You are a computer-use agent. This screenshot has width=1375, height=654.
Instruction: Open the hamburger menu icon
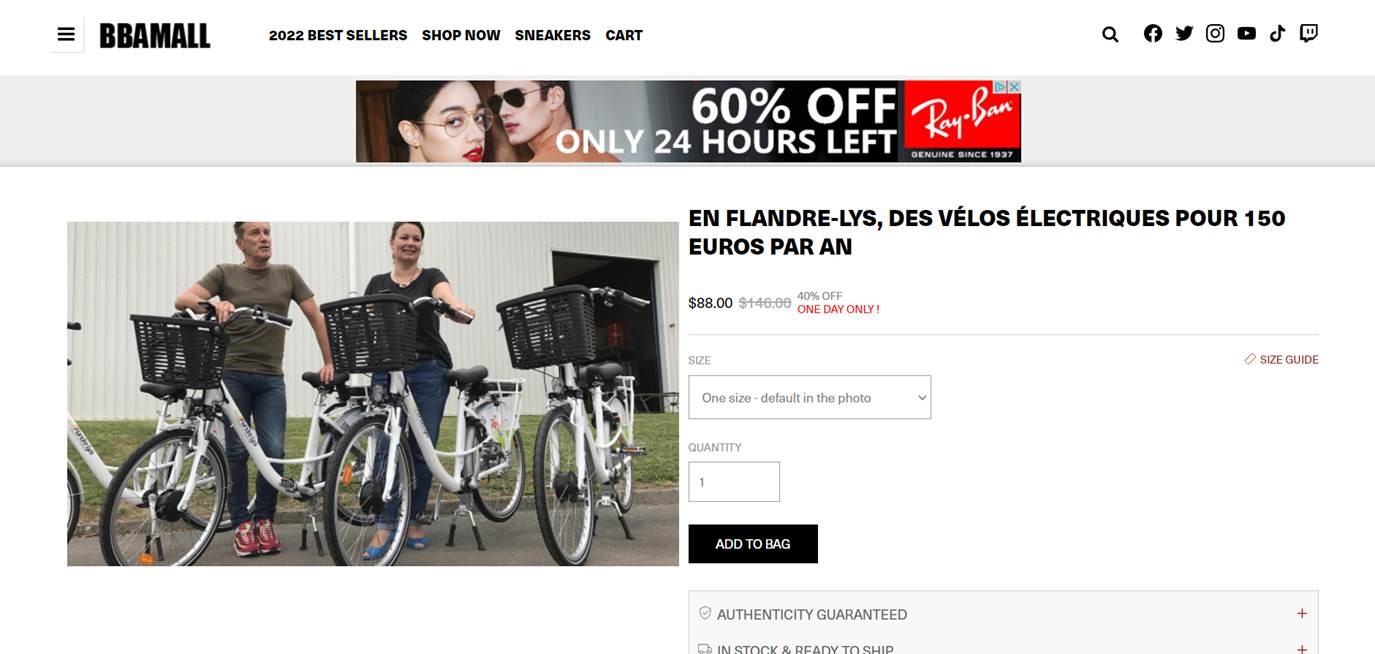coord(66,35)
